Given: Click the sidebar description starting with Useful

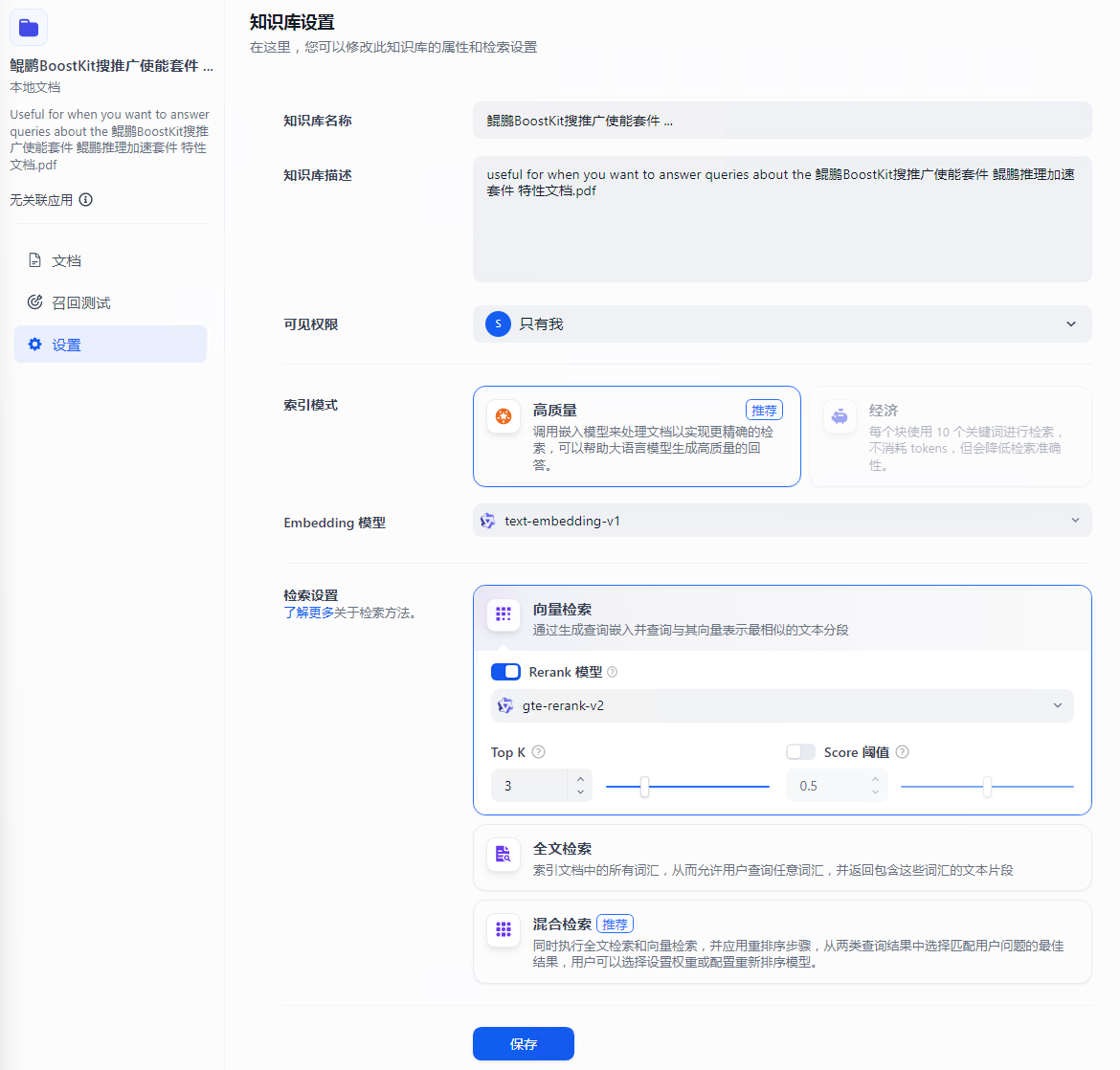Looking at the screenshot, I should click(109, 140).
